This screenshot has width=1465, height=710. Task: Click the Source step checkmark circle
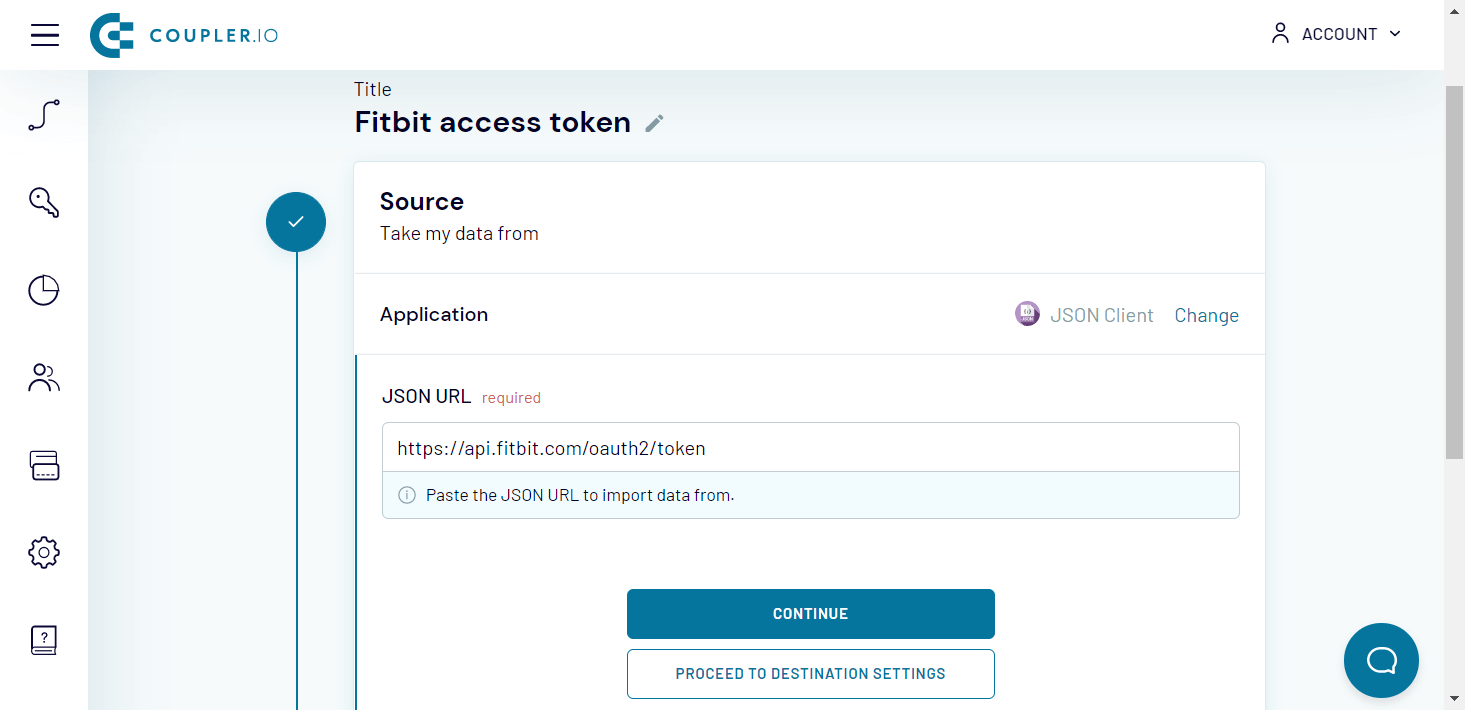point(296,222)
